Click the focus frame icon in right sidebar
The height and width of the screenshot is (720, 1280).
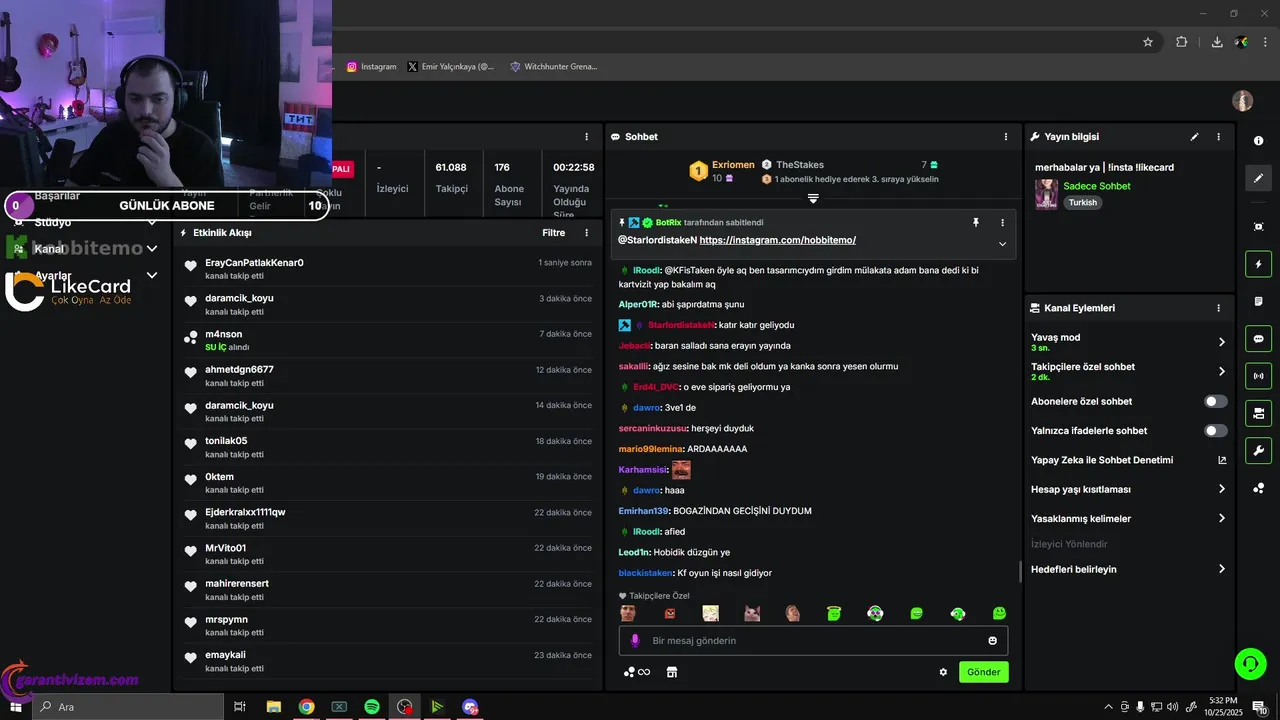click(1258, 227)
